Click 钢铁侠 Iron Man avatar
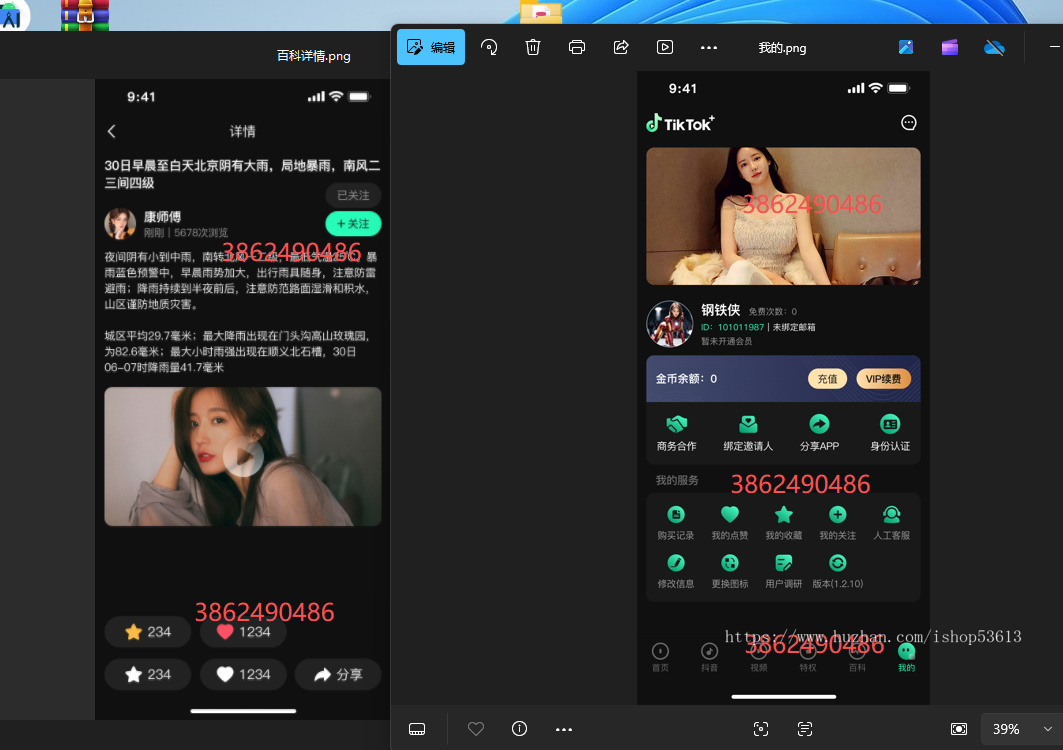 (670, 324)
